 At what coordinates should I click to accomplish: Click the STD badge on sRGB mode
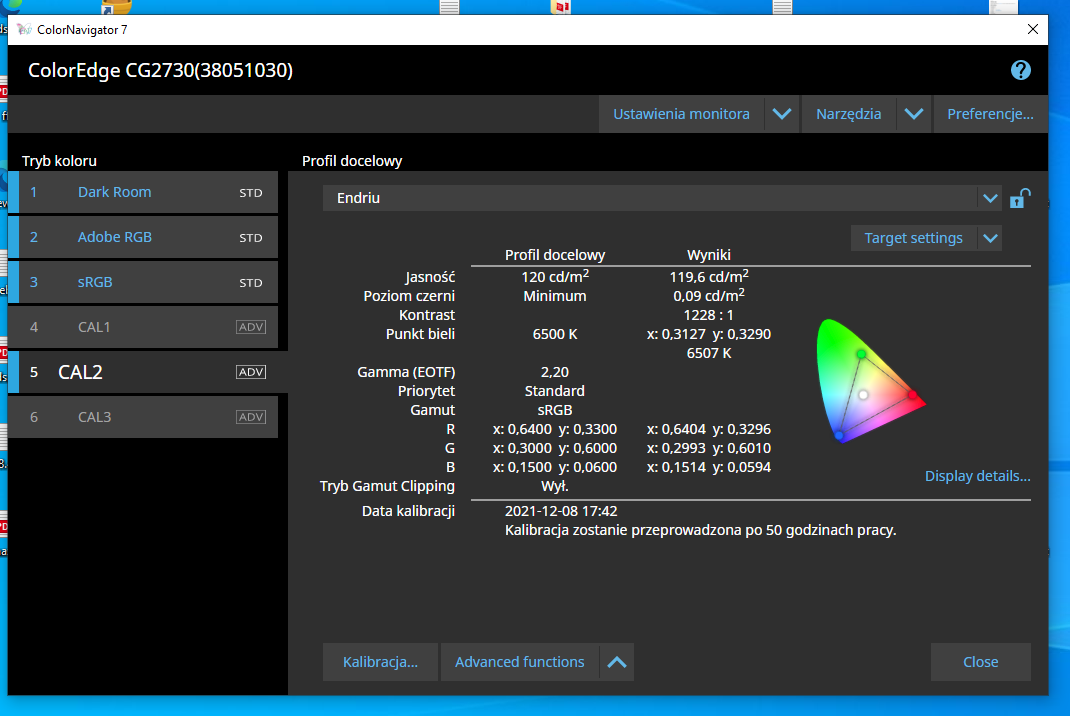(251, 283)
